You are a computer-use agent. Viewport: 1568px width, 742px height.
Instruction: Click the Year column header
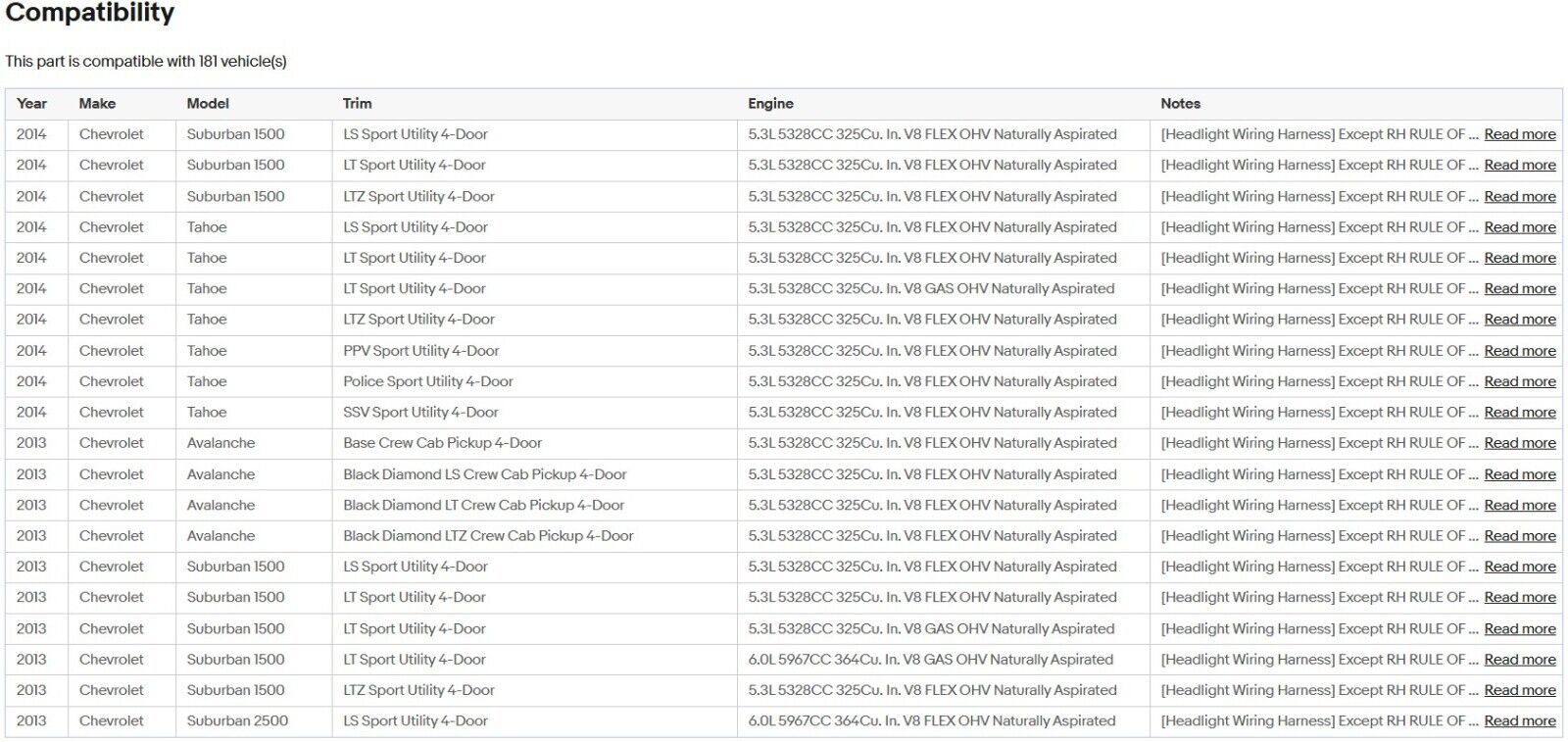[31, 104]
